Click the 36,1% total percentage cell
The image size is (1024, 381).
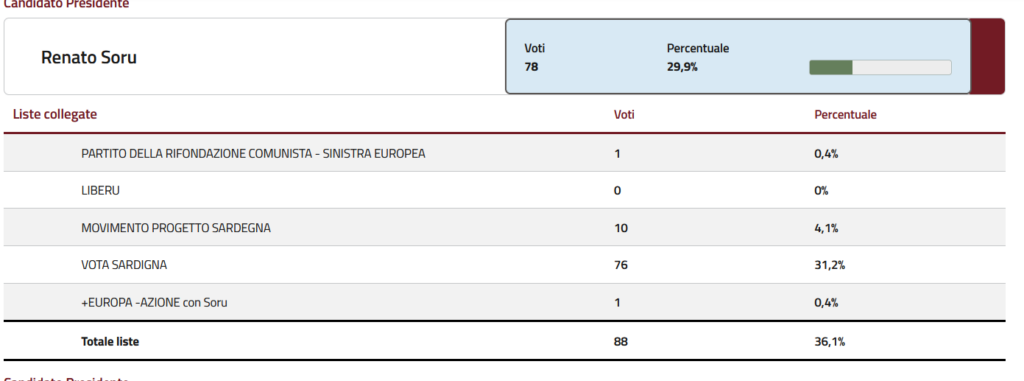(x=829, y=341)
